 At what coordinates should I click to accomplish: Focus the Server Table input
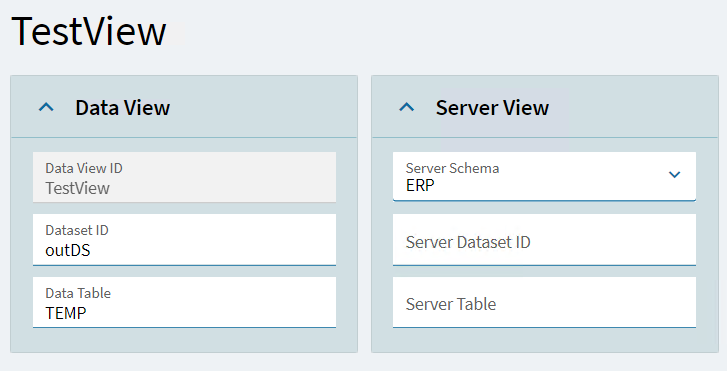(544, 302)
